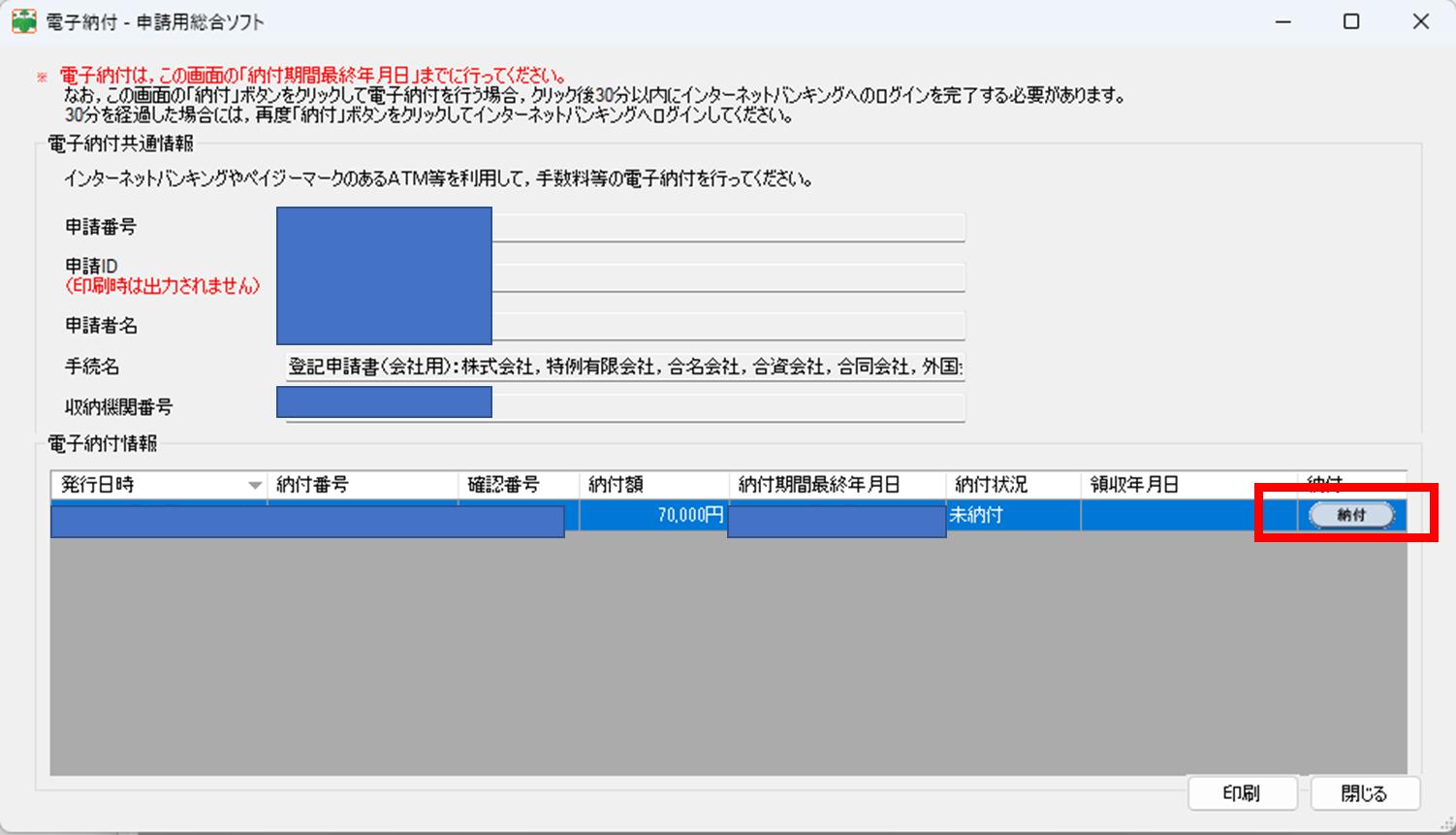Click the 納付番号 column header

(x=363, y=485)
